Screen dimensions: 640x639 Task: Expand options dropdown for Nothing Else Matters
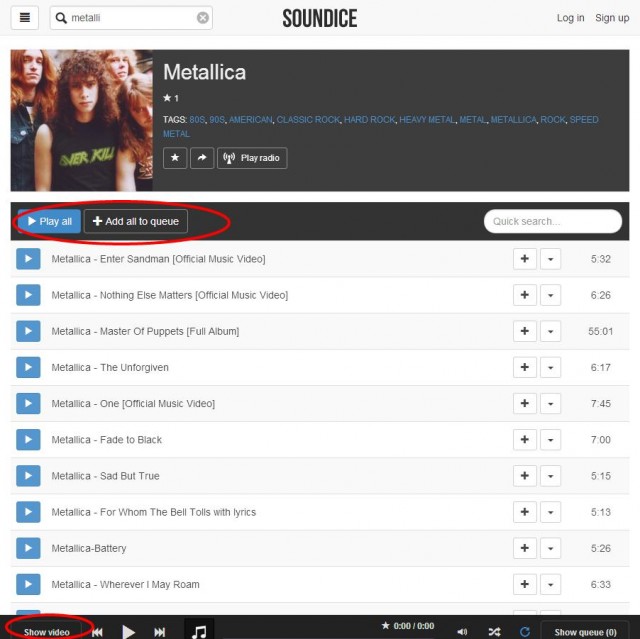551,295
